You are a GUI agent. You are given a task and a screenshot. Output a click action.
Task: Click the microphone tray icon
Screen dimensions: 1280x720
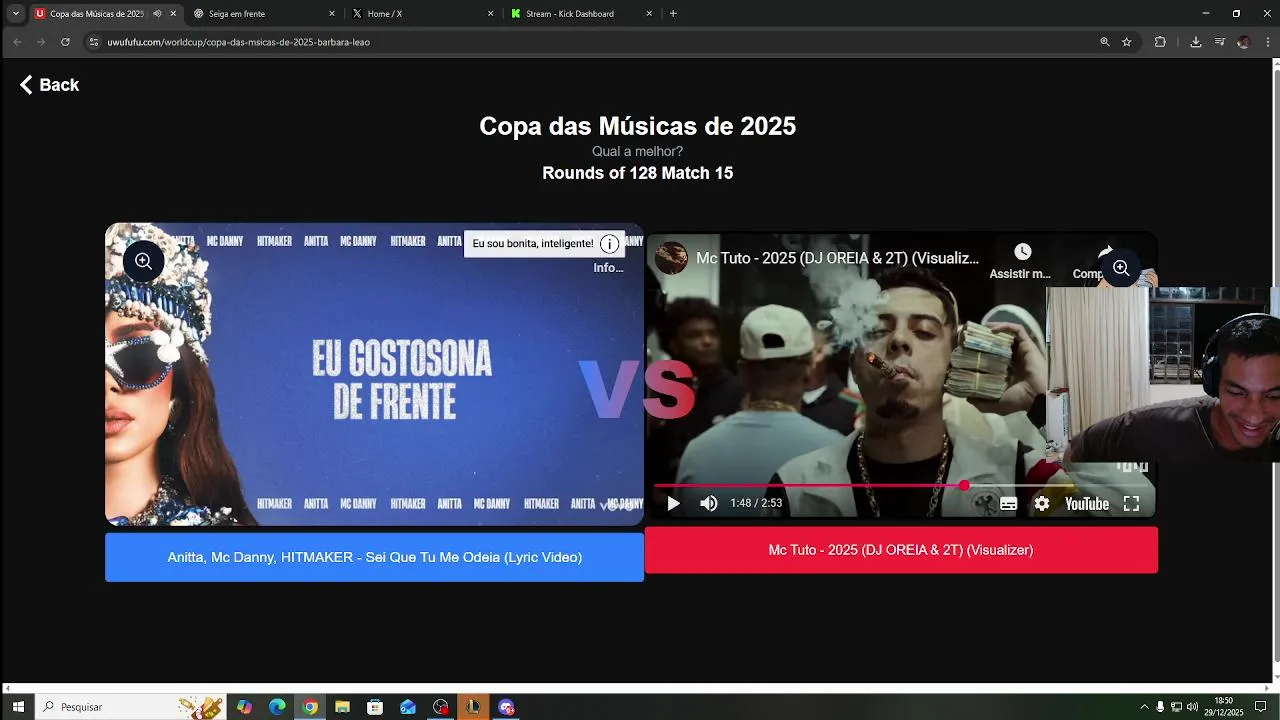pyautogui.click(x=1160, y=707)
